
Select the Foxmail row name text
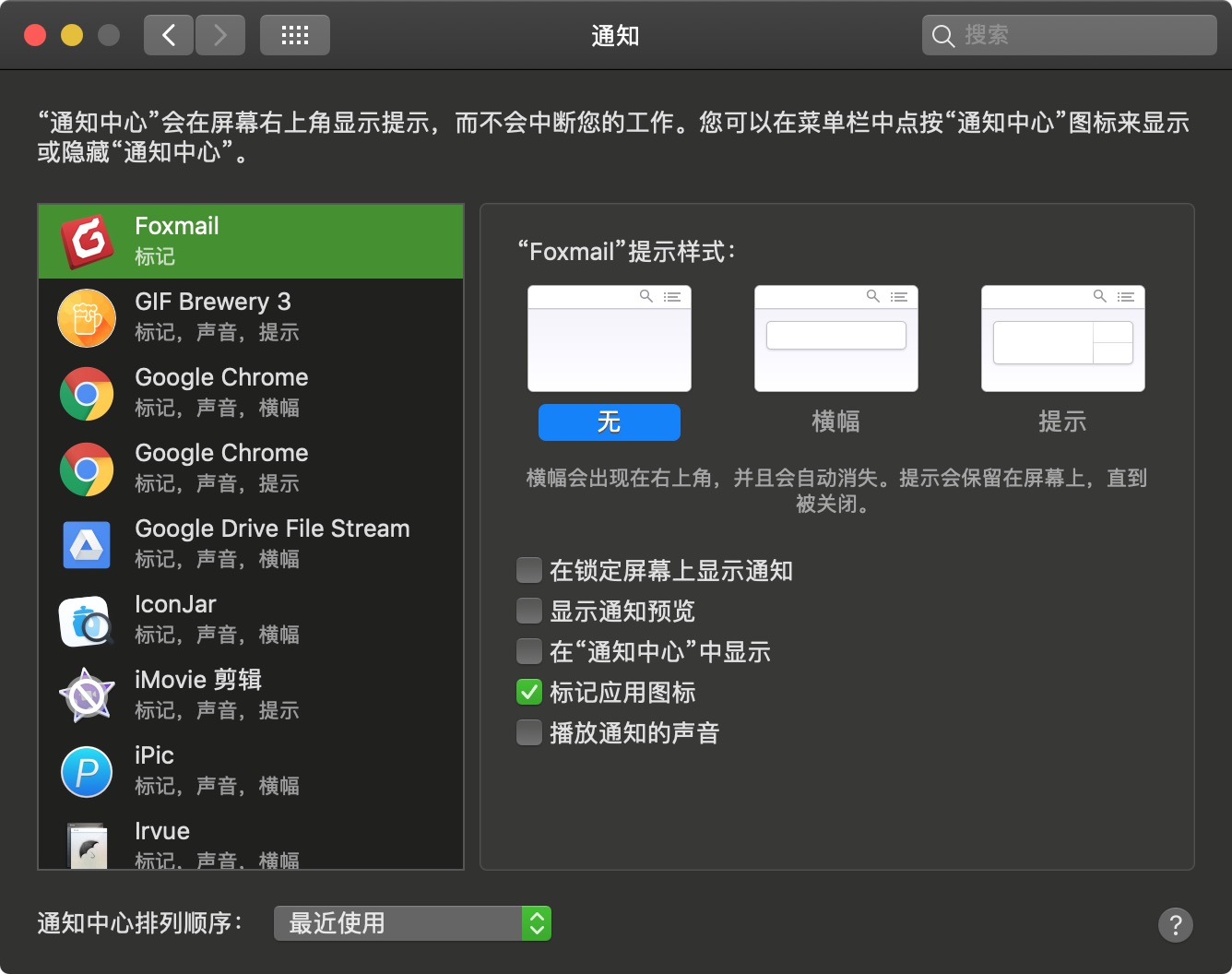[177, 226]
